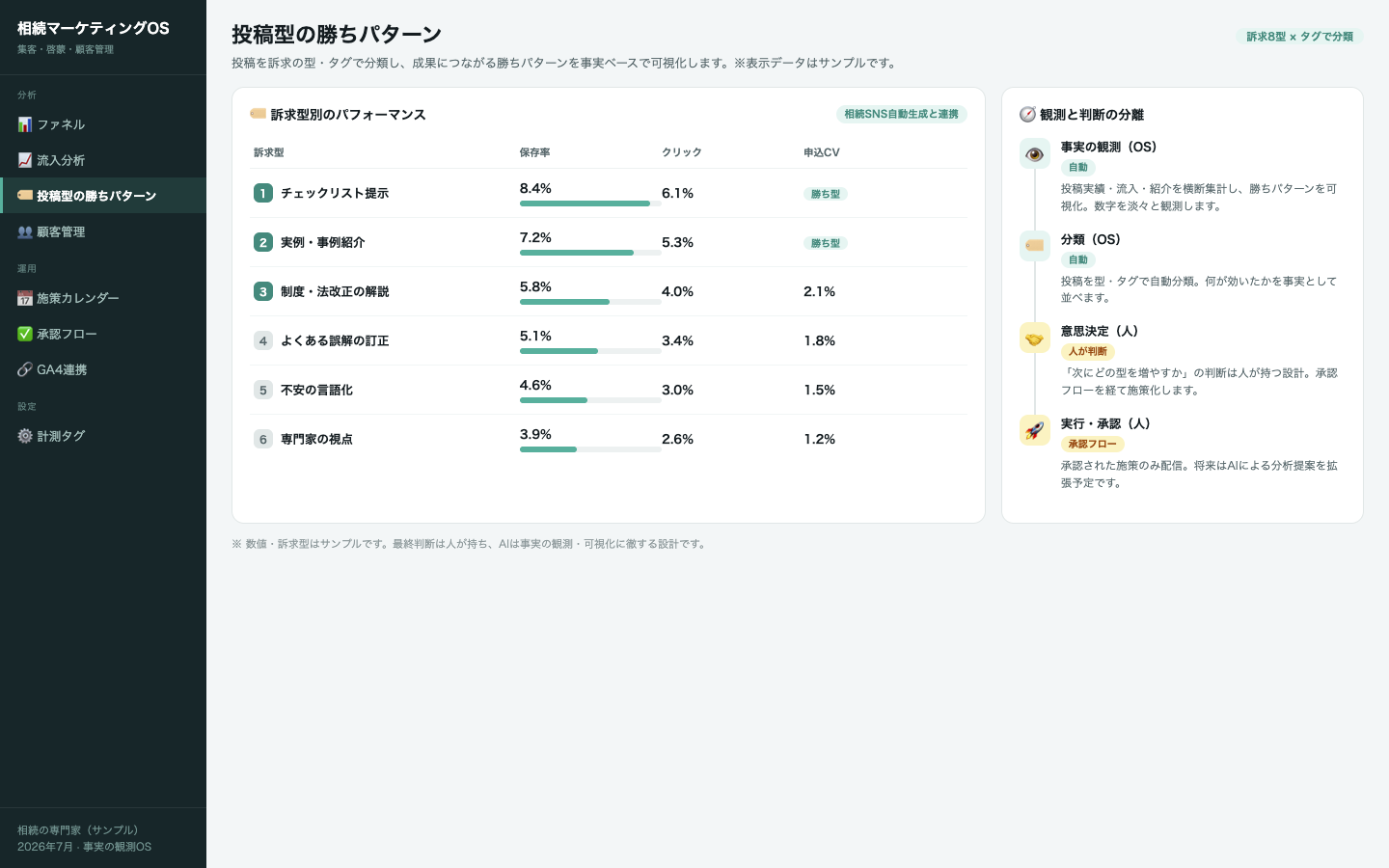The height and width of the screenshot is (868, 1389).
Task: Click the 訴求型 column header
Action: (268, 152)
